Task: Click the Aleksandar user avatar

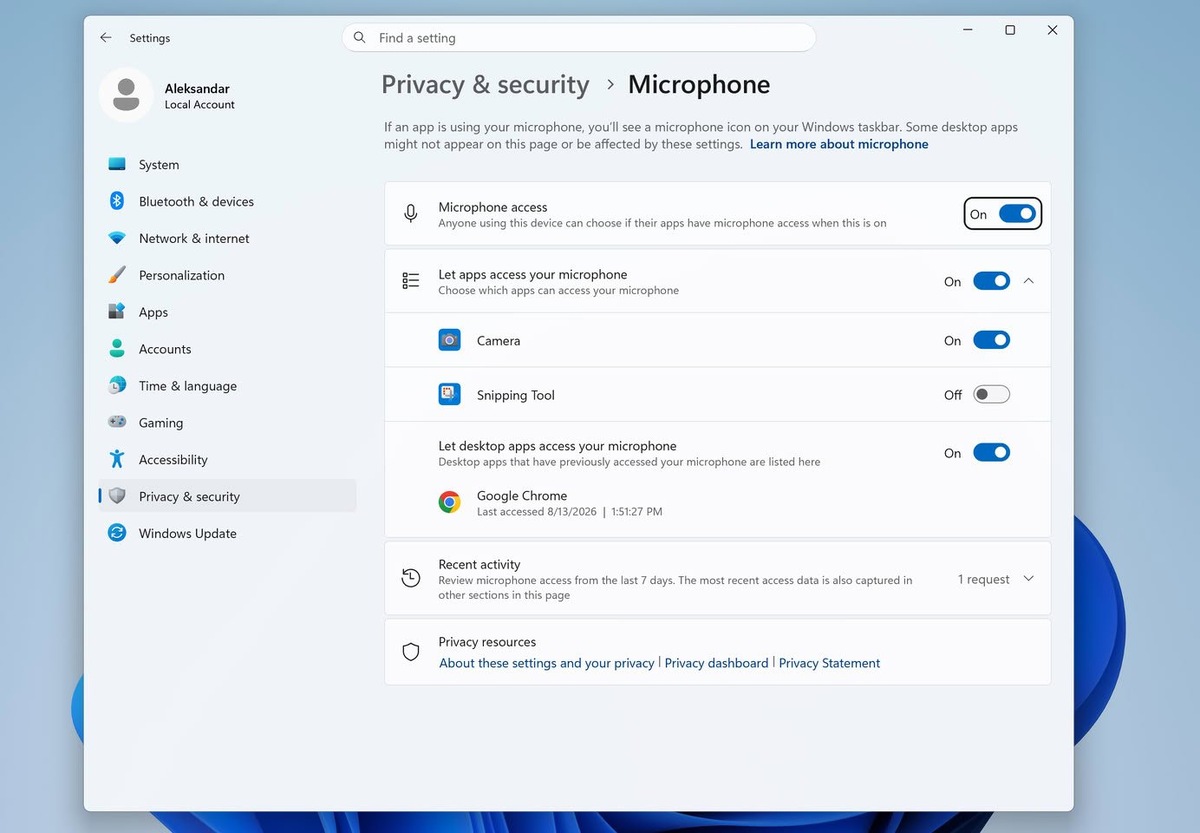Action: (x=126, y=95)
